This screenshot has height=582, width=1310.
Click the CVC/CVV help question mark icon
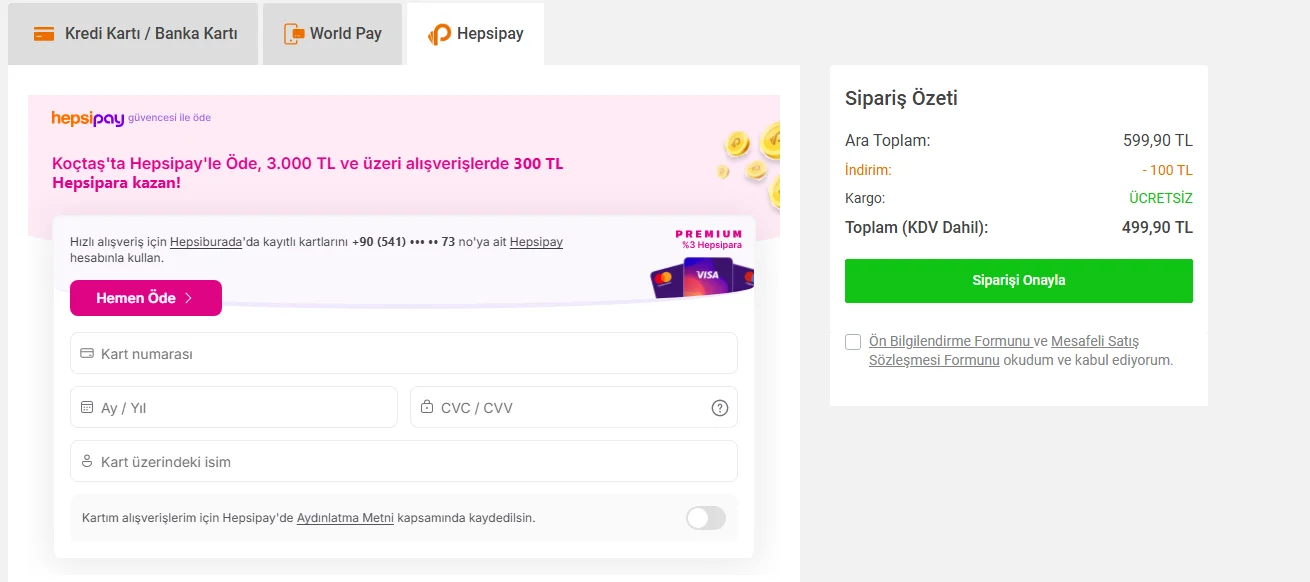coord(720,408)
